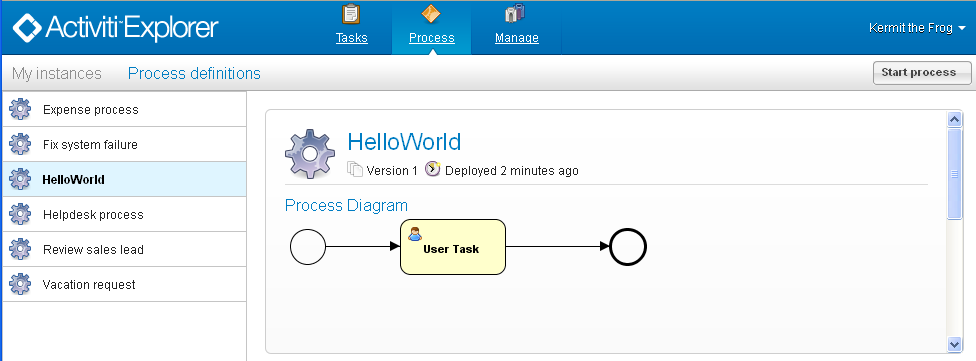
Task: Click the detail panel scrollbar thumb
Action: click(954, 174)
